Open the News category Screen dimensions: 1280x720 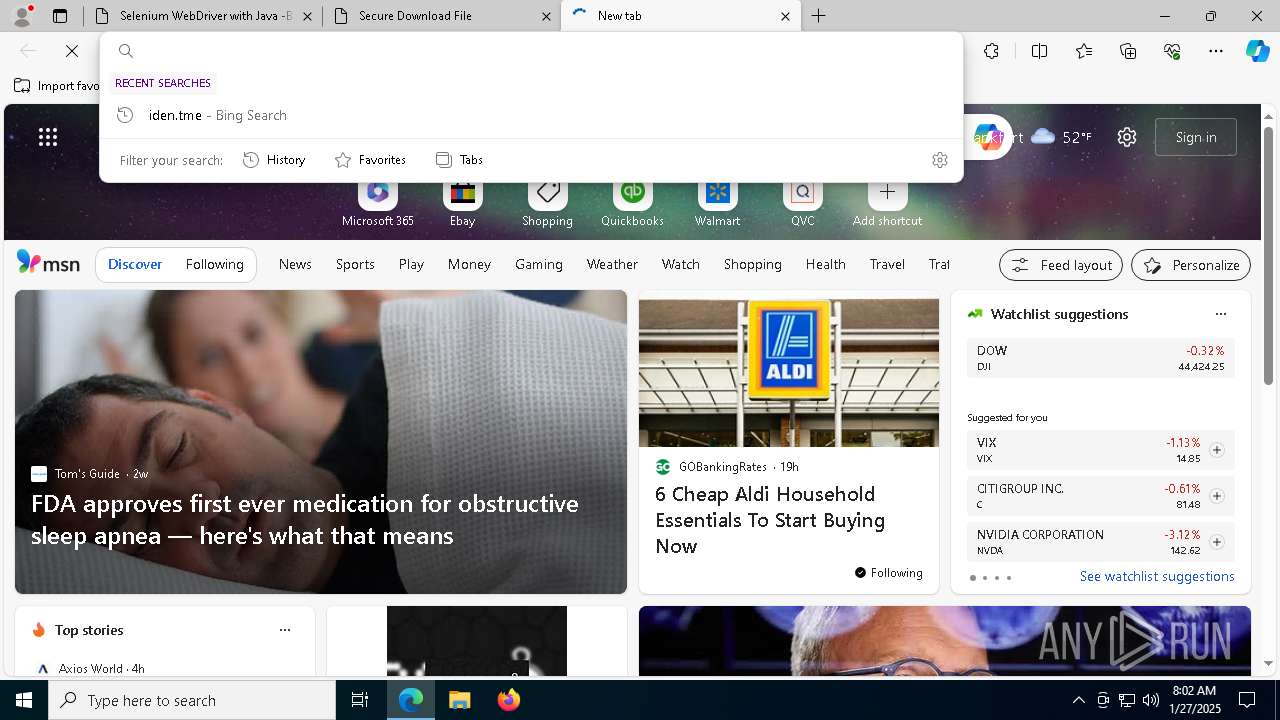pos(295,264)
